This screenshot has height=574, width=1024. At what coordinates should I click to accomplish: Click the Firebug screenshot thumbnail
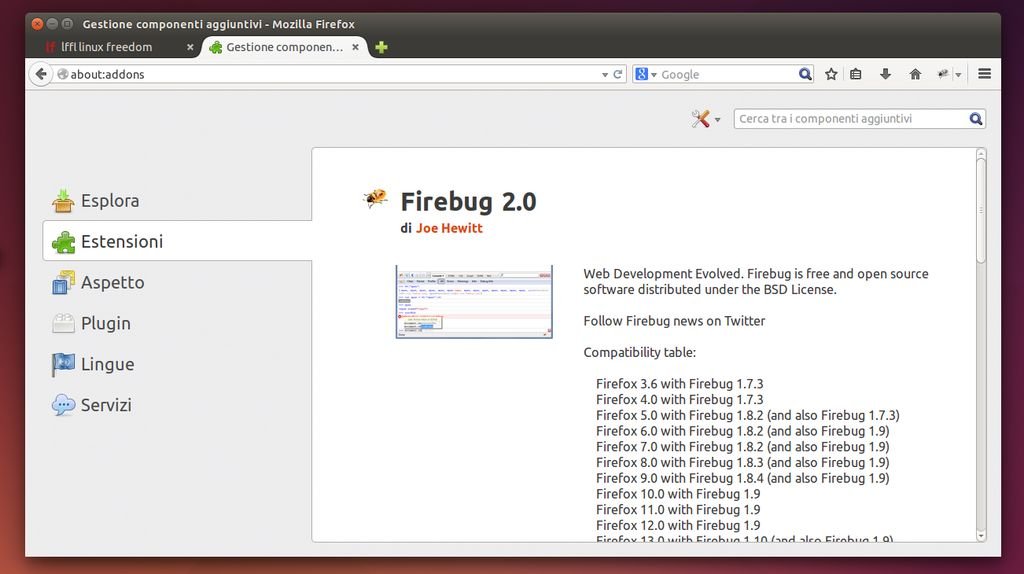point(474,301)
